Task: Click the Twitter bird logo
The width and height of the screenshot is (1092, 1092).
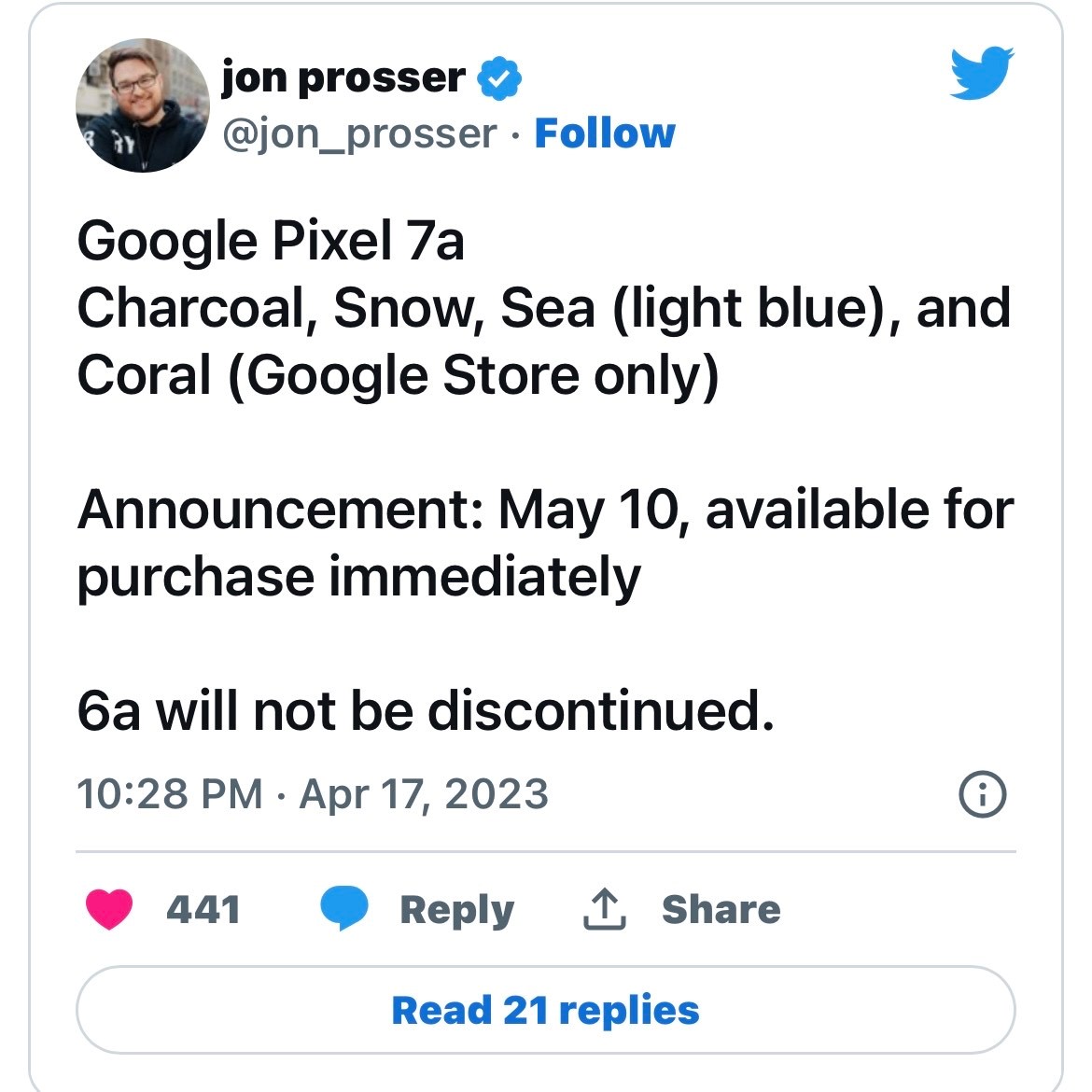Action: [x=981, y=73]
